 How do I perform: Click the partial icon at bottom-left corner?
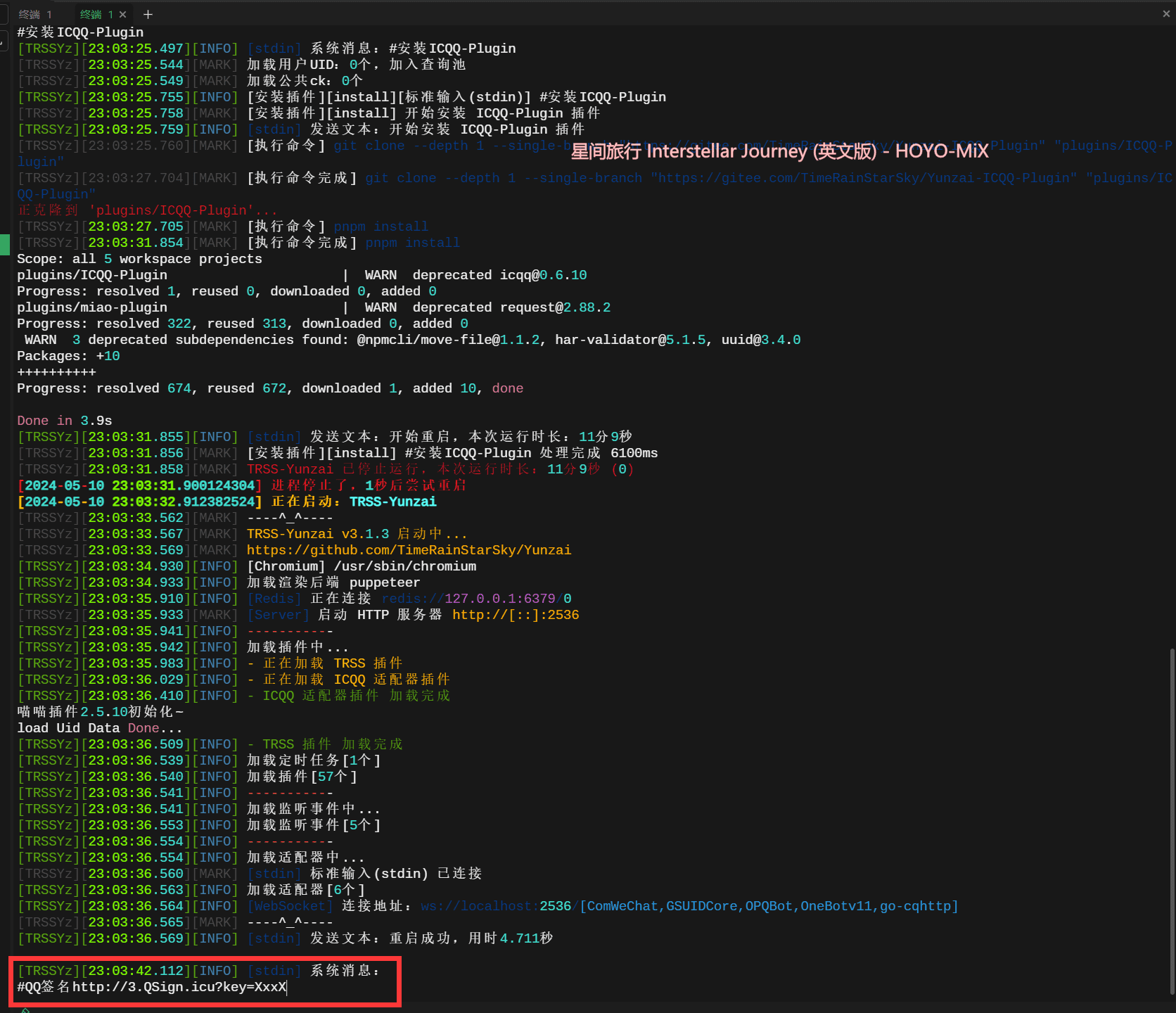pos(25,1009)
